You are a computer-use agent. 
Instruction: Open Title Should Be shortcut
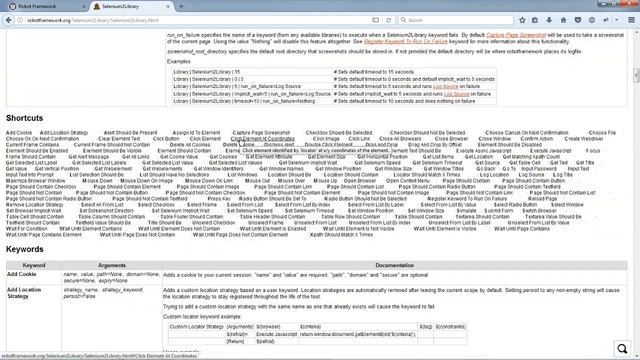tap(164, 223)
